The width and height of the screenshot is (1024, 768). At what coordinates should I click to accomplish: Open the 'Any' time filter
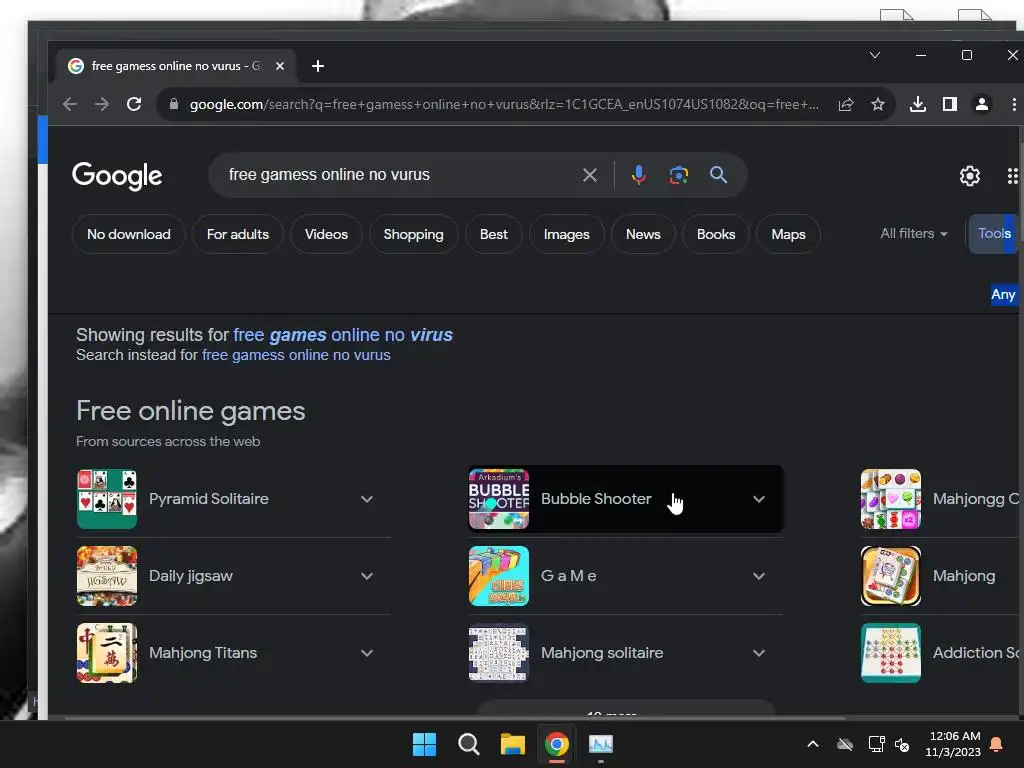(x=1003, y=295)
